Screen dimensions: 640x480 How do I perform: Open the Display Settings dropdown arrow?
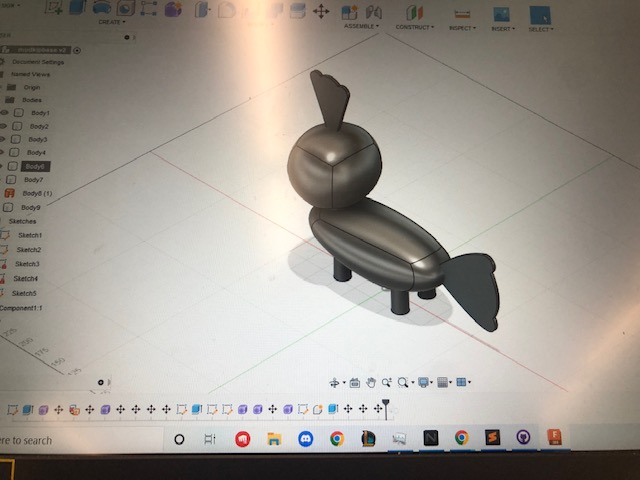tap(431, 382)
